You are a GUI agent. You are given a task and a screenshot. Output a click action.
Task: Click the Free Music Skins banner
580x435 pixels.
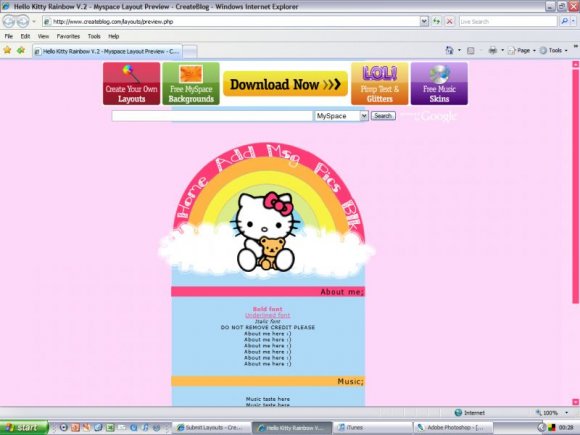pyautogui.click(x=439, y=84)
